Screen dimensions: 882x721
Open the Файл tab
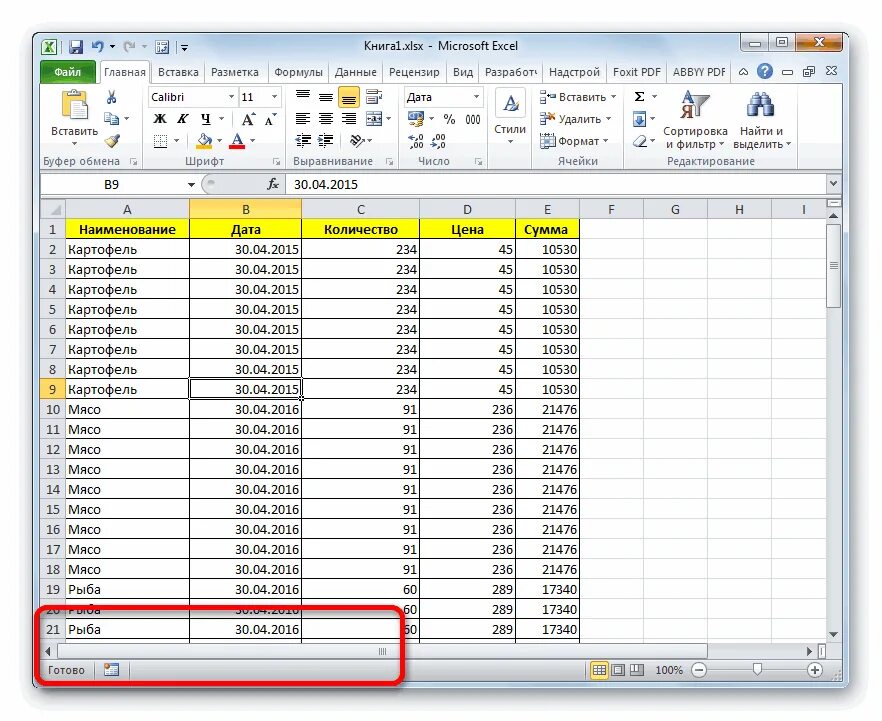(x=68, y=72)
